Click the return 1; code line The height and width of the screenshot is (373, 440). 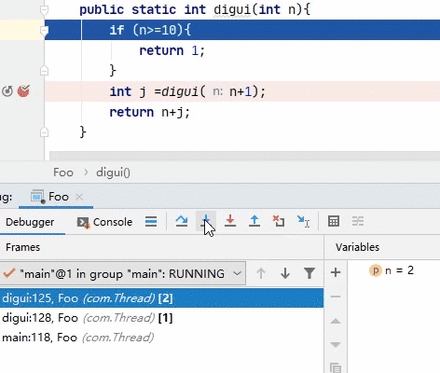pos(172,51)
